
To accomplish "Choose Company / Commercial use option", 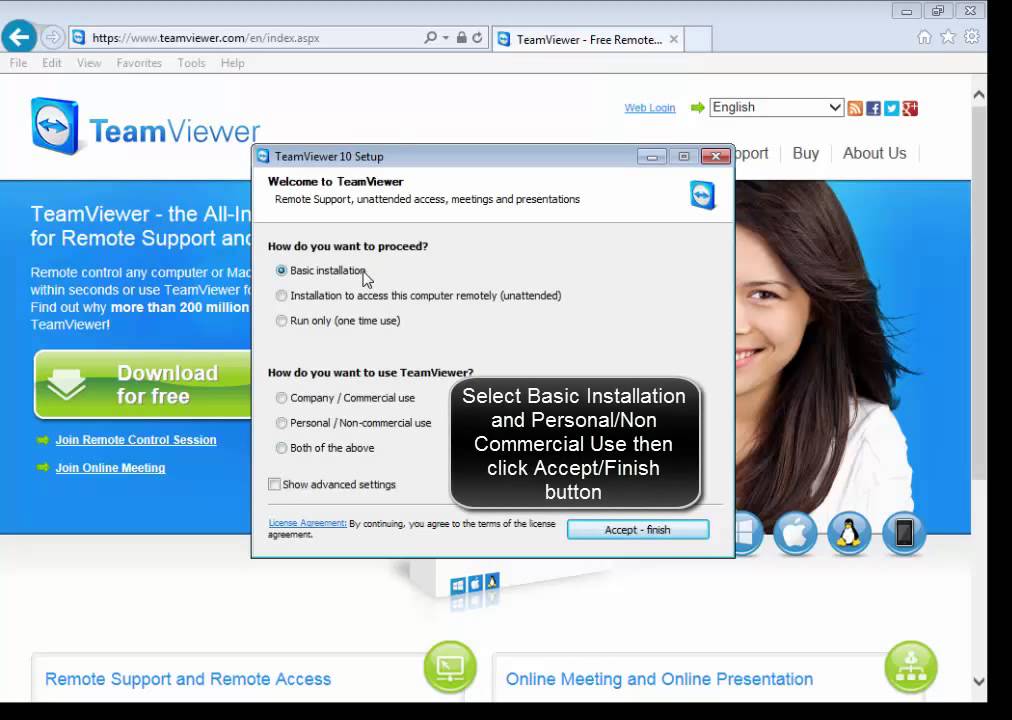I will tap(281, 398).
